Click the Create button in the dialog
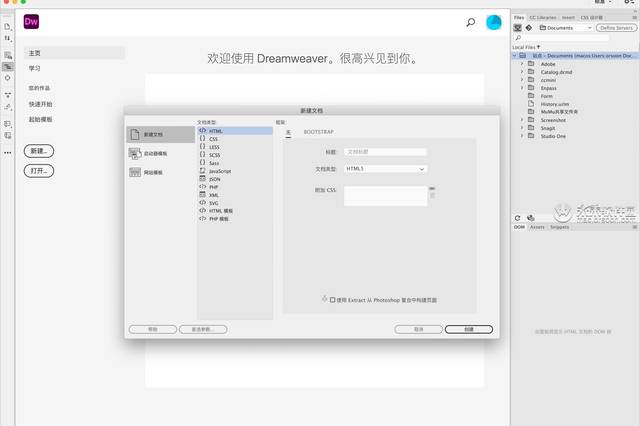Viewport: 640px width, 426px height. coord(469,329)
